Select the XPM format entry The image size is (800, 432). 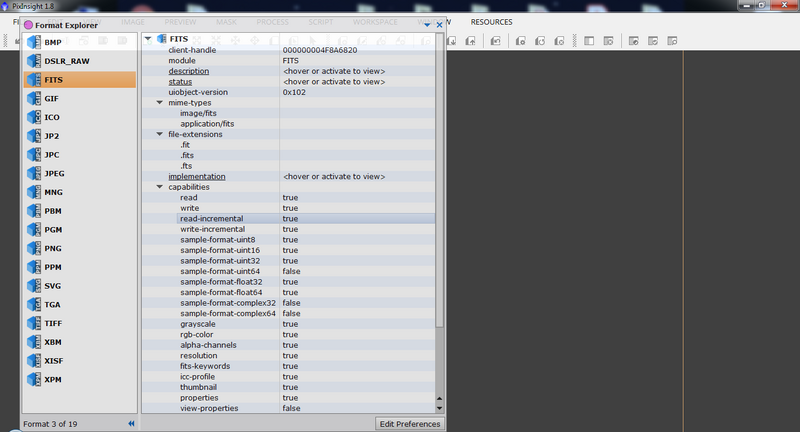[80, 379]
